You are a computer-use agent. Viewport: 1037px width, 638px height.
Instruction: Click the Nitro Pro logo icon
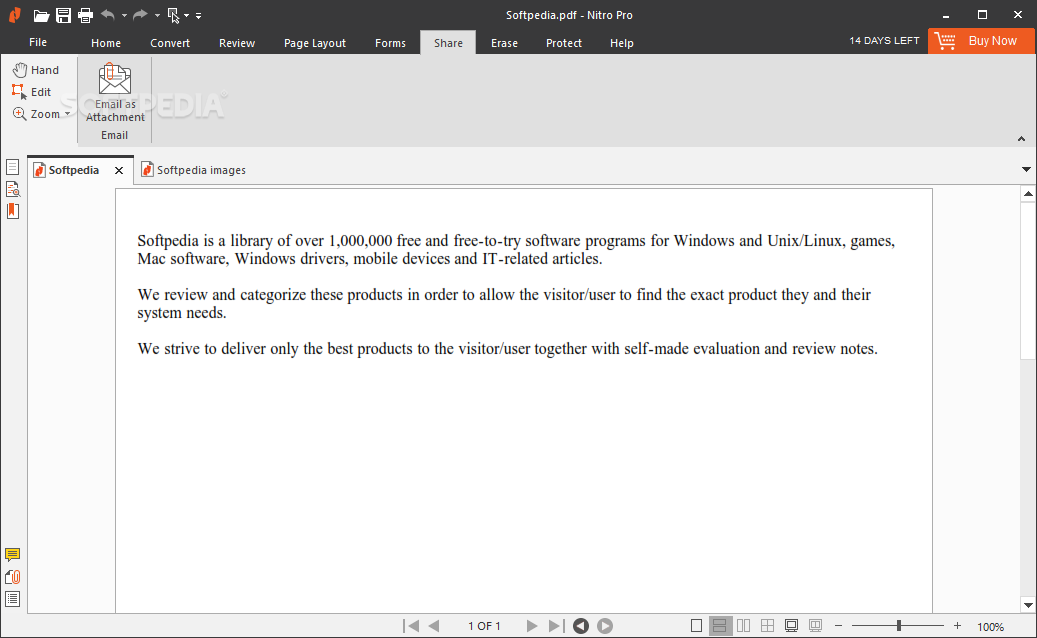click(x=15, y=15)
